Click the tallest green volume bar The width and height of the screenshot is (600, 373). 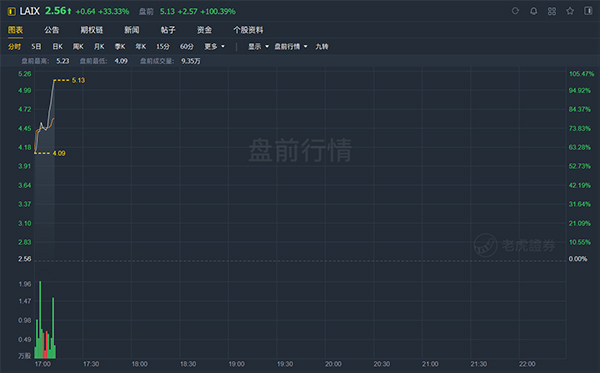(40, 319)
